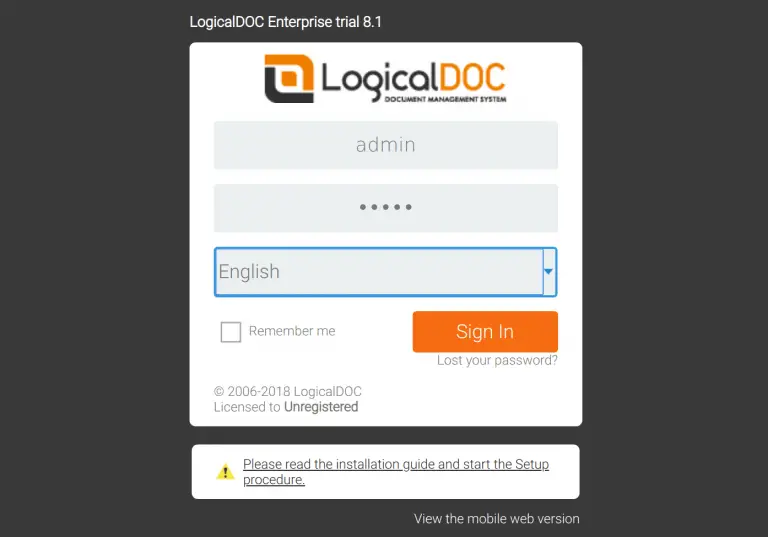Focus the username field containing admin
The image size is (768, 537).
pos(386,145)
